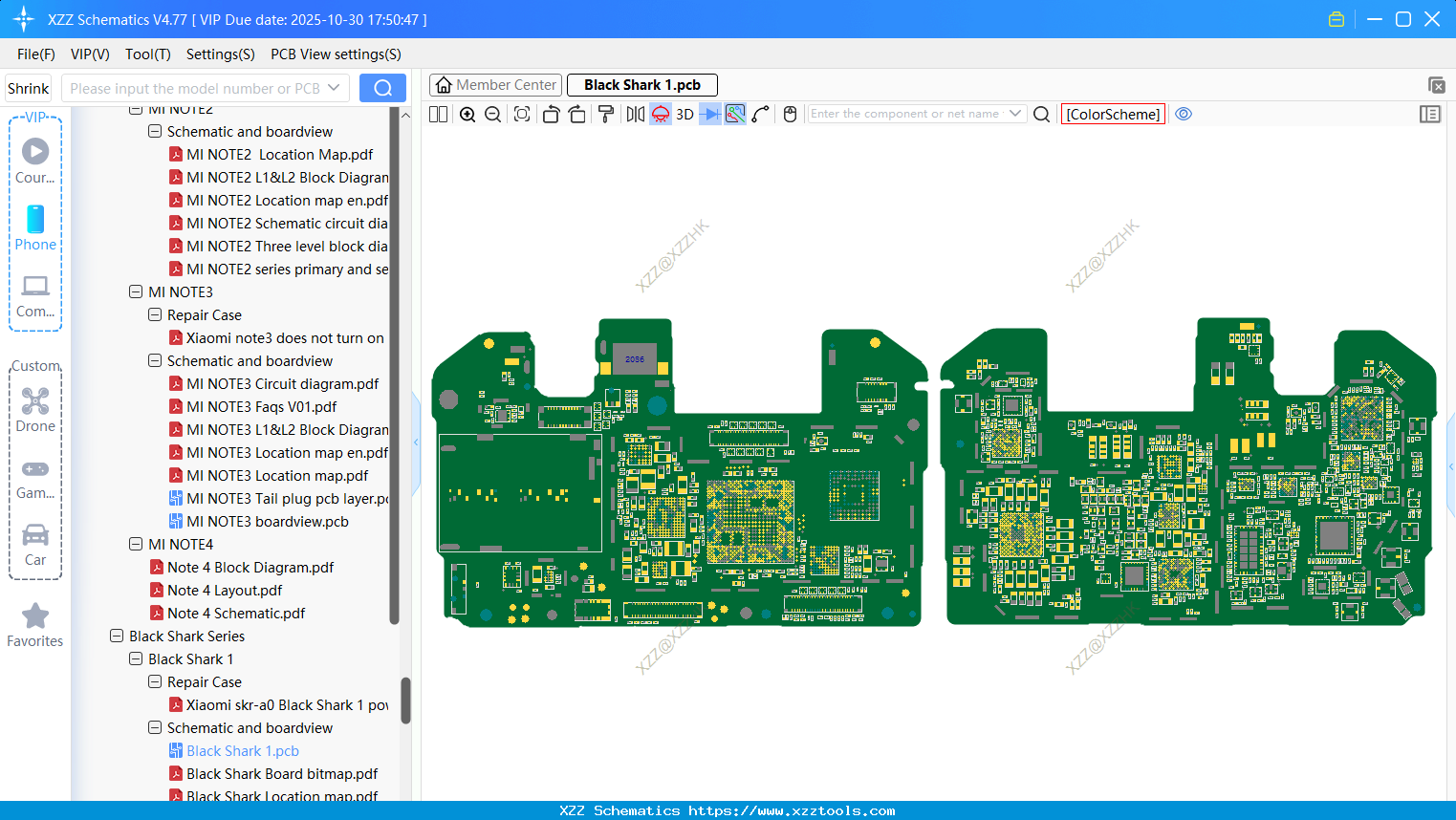Viewport: 1456px width, 820px height.
Task: Click the ColorScheme button
Action: pos(1113,114)
